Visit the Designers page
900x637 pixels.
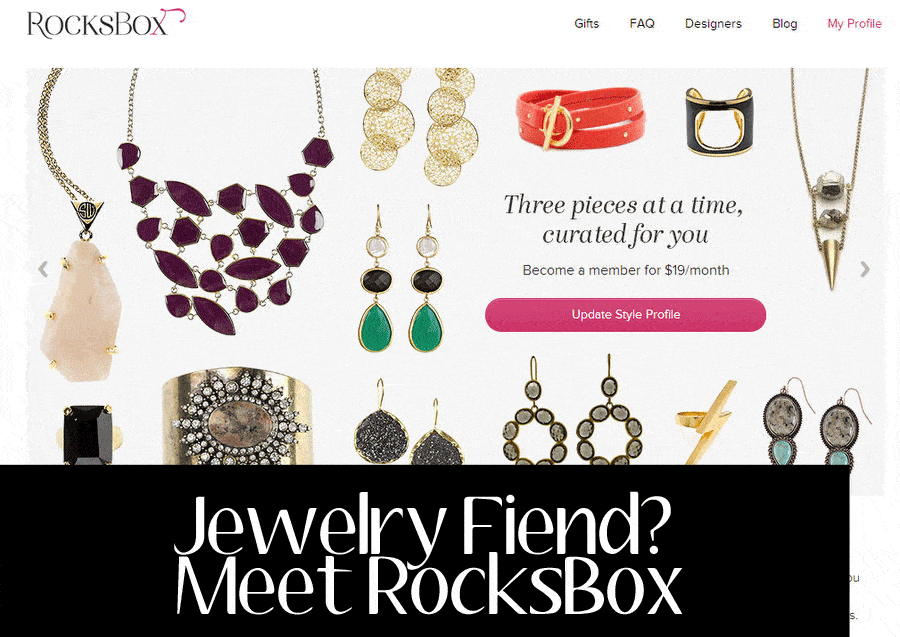tap(713, 24)
